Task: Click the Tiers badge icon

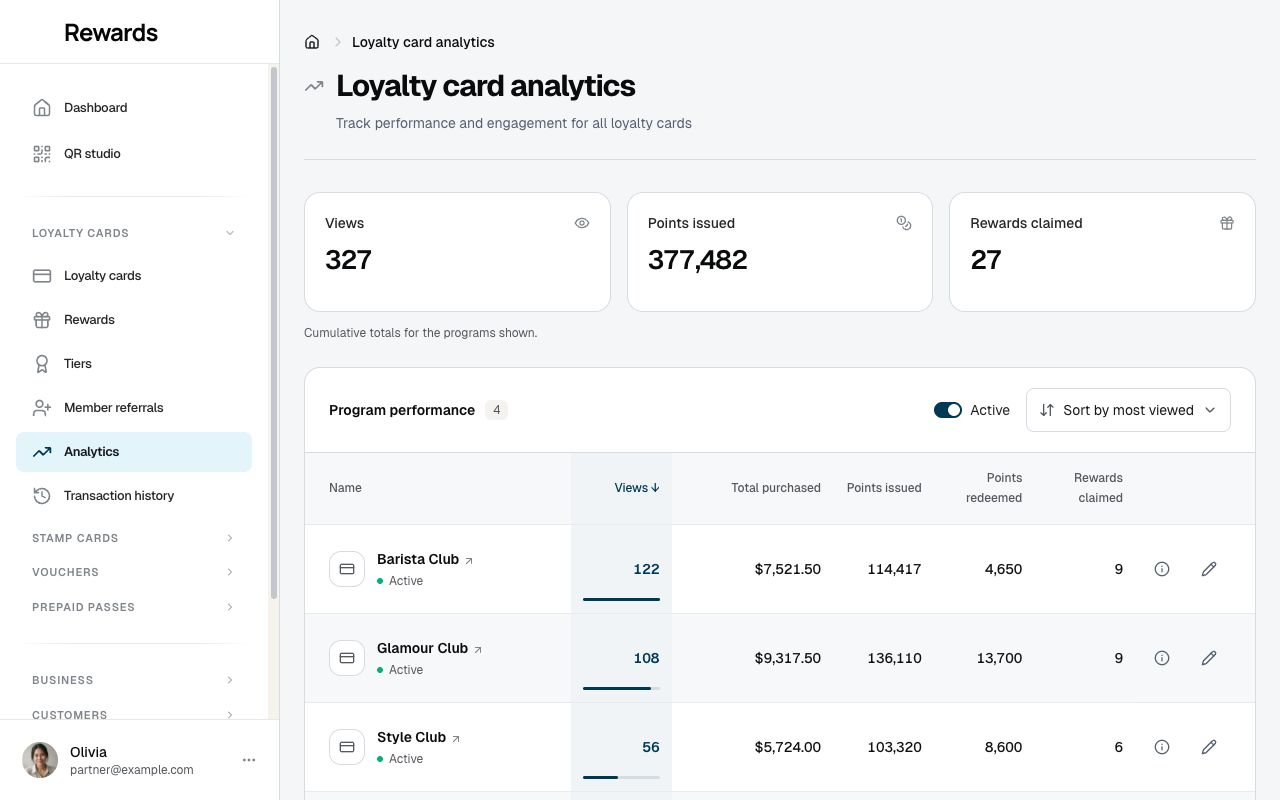Action: pyautogui.click(x=42, y=364)
